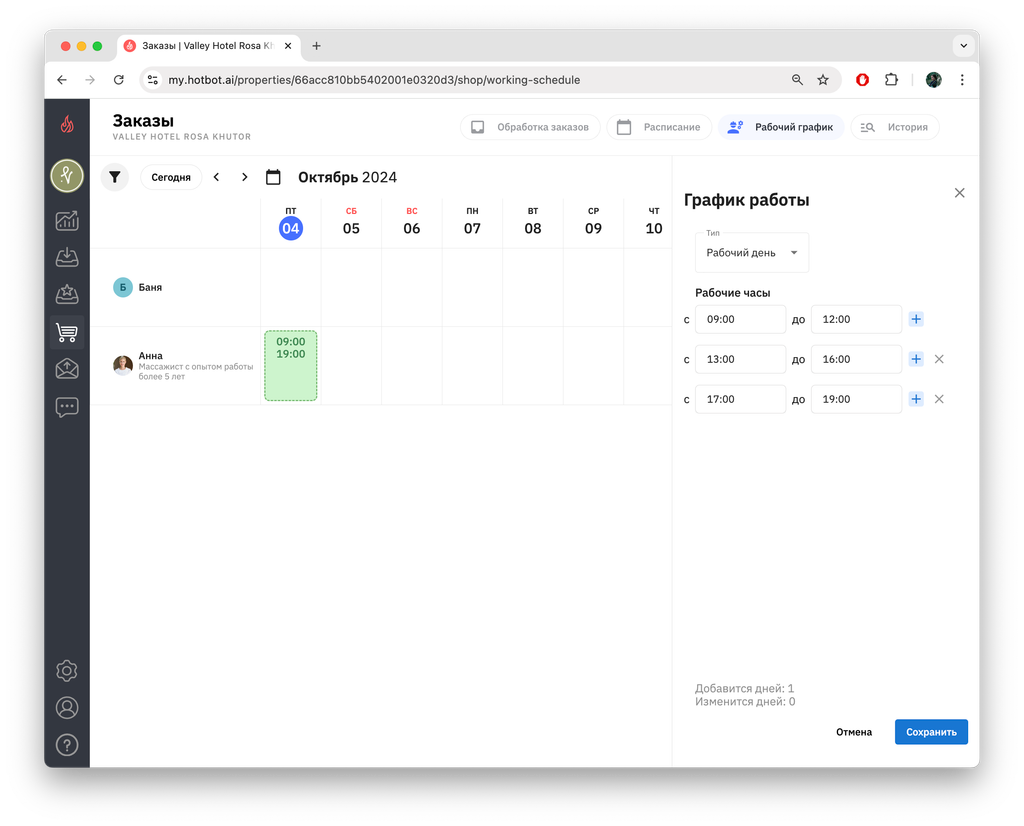Edit the end time field 12:00
The image size is (1024, 826).
[x=856, y=319]
